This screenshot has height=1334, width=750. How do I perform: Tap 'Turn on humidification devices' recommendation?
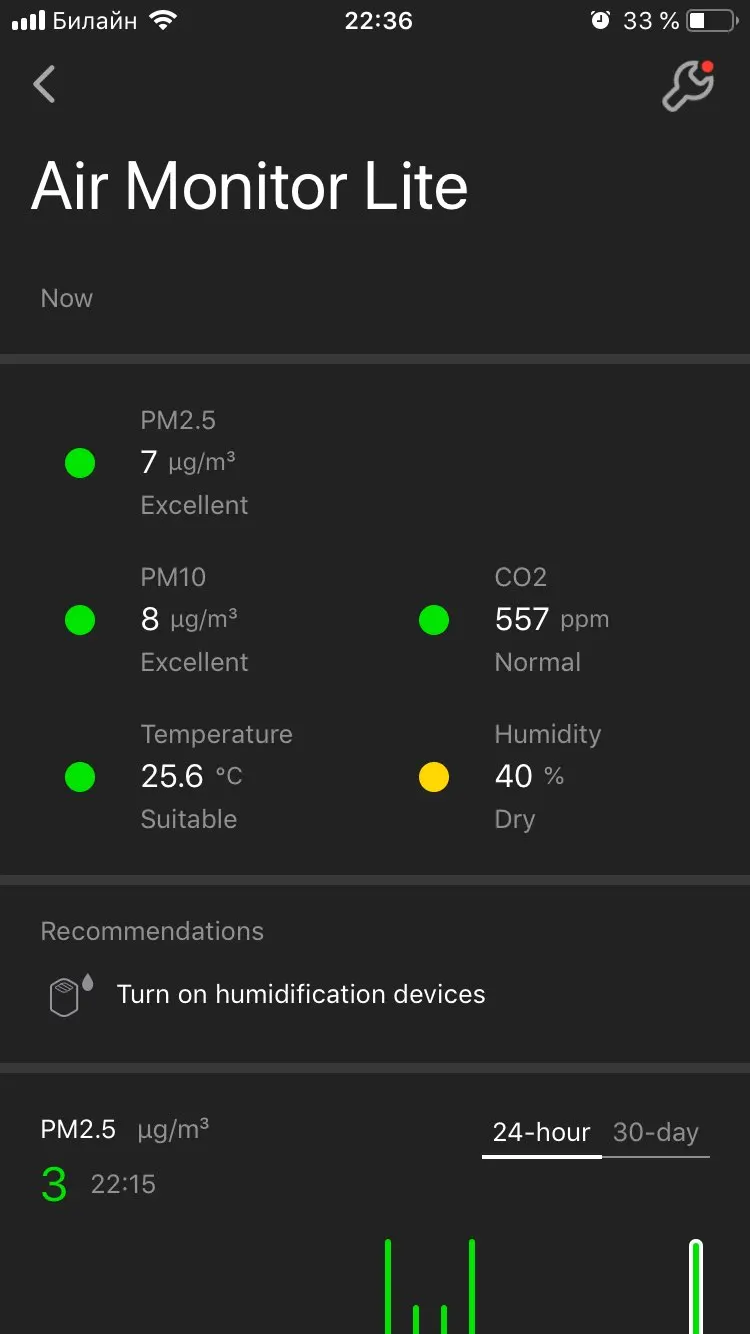pyautogui.click(x=301, y=994)
